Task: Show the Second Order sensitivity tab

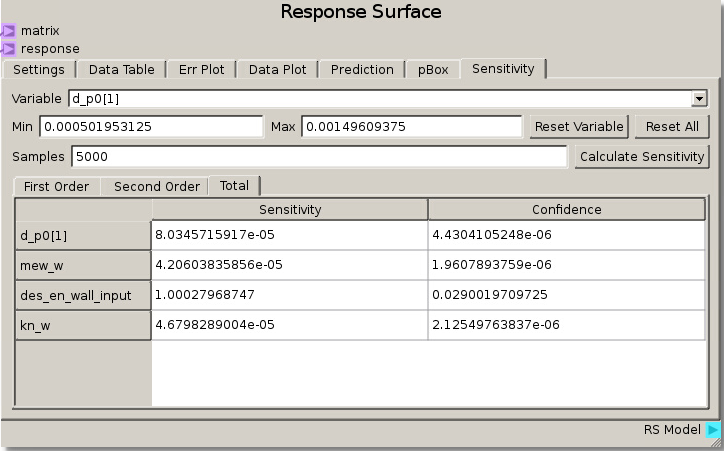Action: (x=157, y=187)
